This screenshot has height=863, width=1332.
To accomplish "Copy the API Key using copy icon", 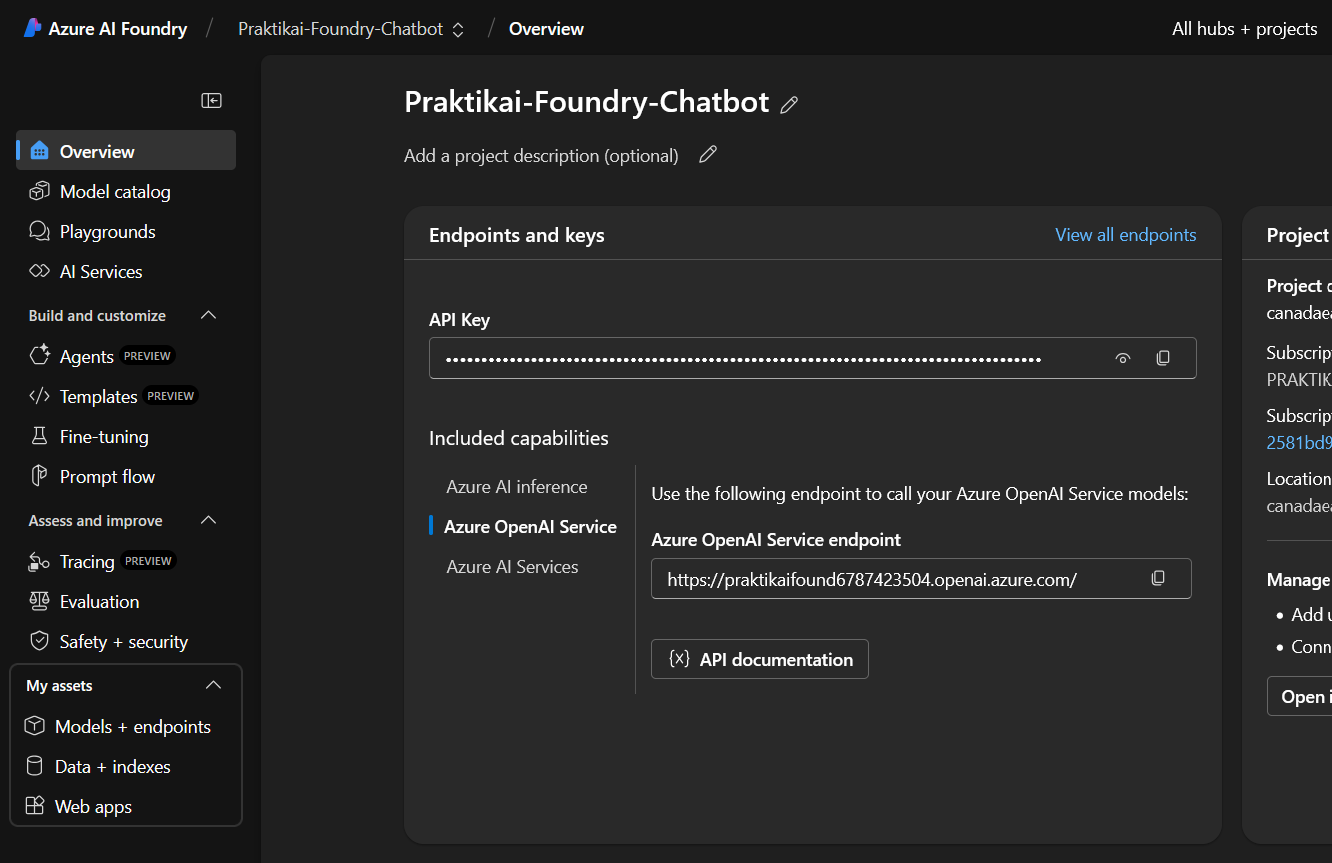I will [x=1163, y=357].
